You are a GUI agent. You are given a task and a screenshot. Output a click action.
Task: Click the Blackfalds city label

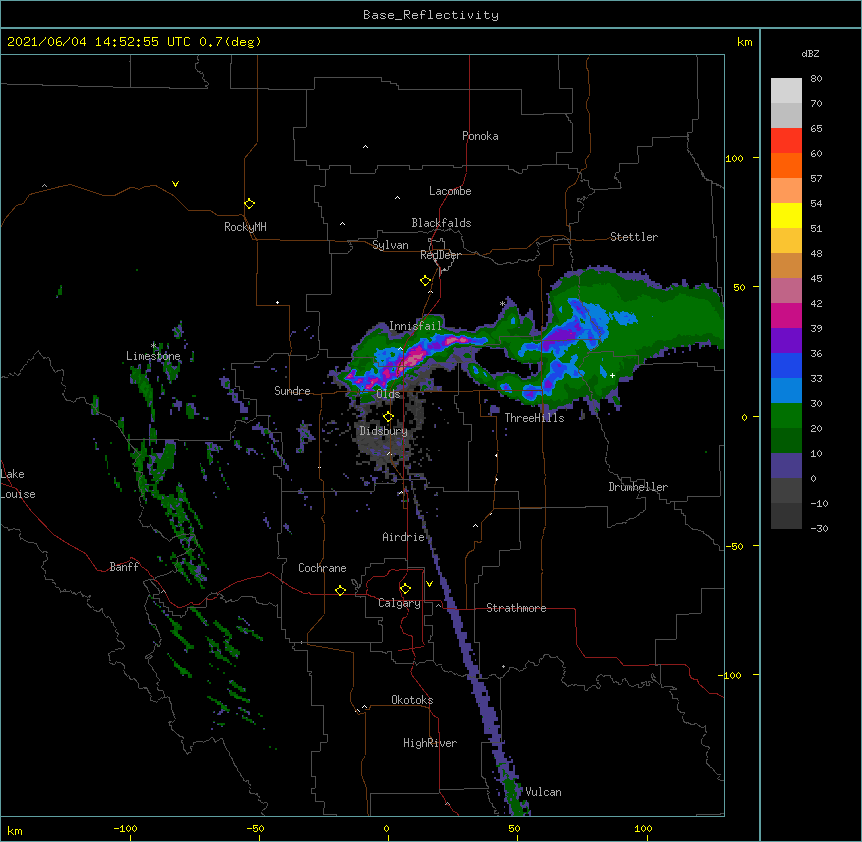(x=441, y=223)
